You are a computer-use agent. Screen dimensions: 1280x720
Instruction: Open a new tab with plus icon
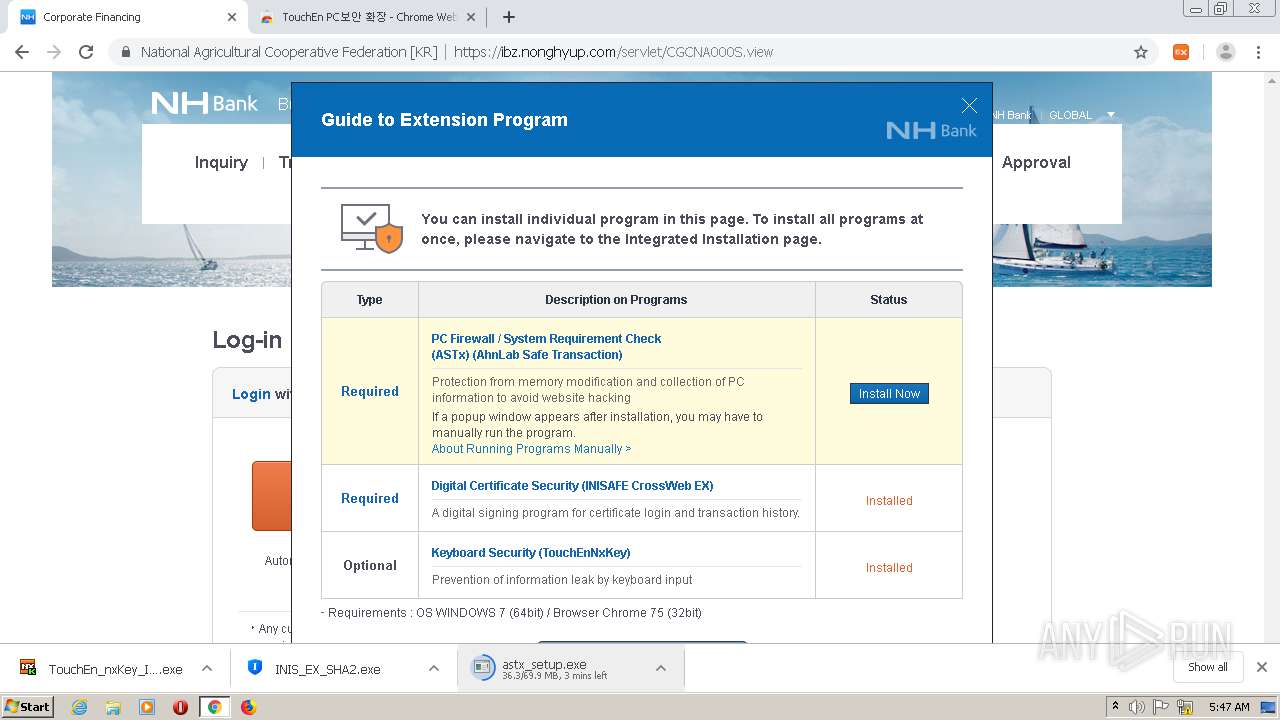point(509,17)
